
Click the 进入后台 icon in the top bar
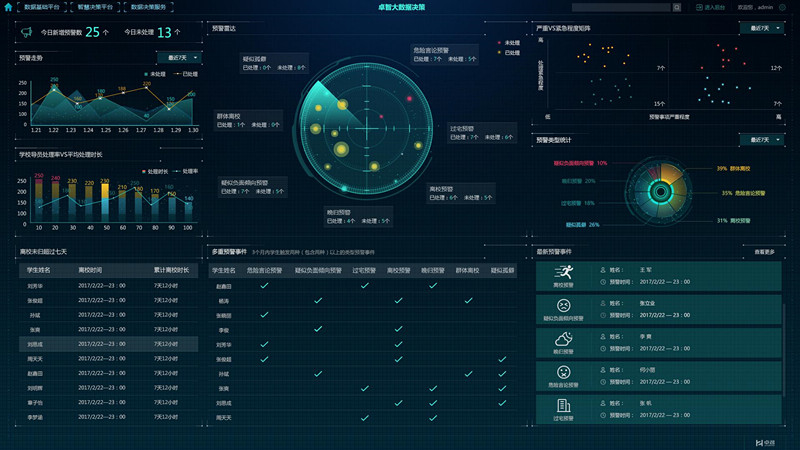click(x=700, y=7)
